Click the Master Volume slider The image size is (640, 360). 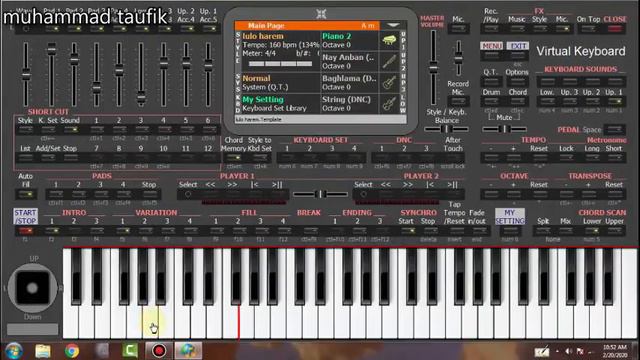tap(433, 67)
